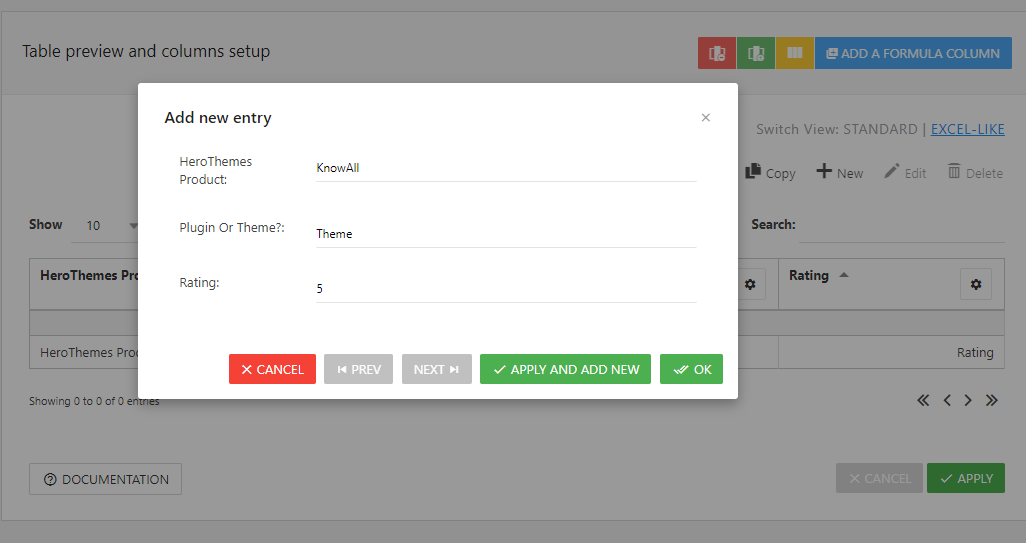Click the PREV button in dialog
This screenshot has height=543, width=1026.
click(x=358, y=369)
